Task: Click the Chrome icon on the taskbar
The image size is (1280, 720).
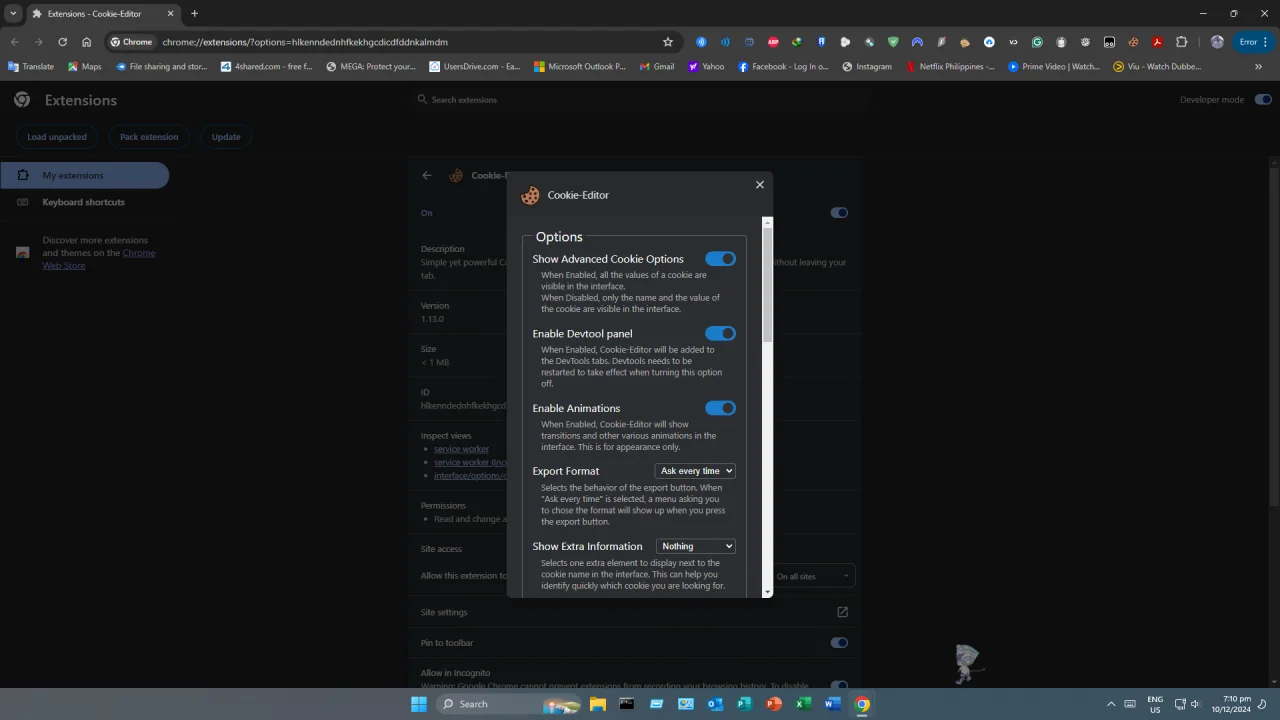Action: (862, 704)
